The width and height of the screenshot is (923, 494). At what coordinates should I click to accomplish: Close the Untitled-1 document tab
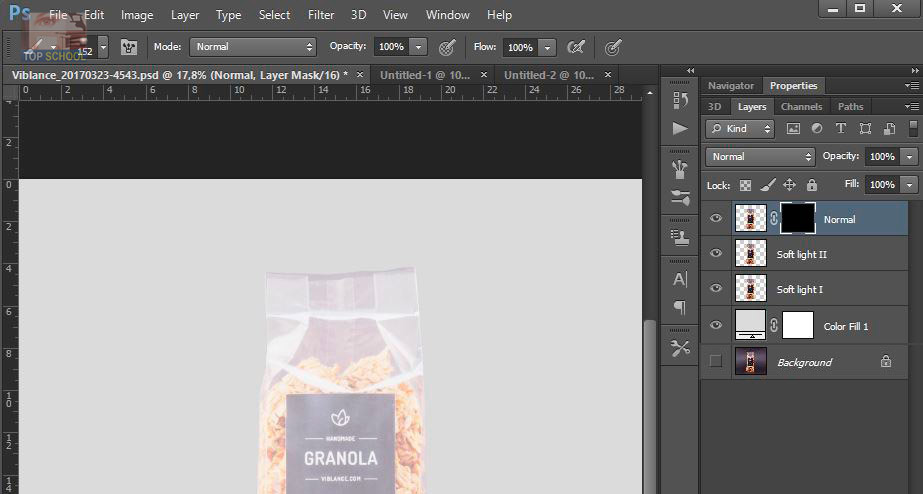point(484,75)
